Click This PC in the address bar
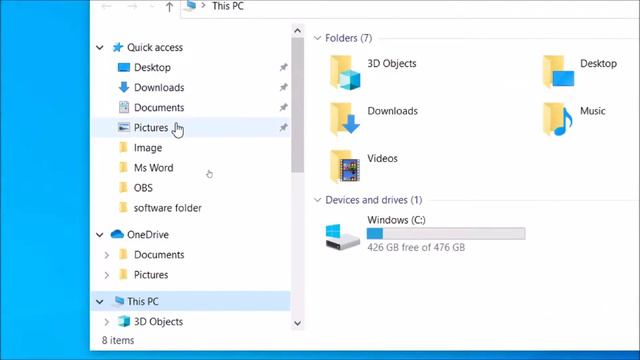The image size is (640, 360). pyautogui.click(x=228, y=6)
